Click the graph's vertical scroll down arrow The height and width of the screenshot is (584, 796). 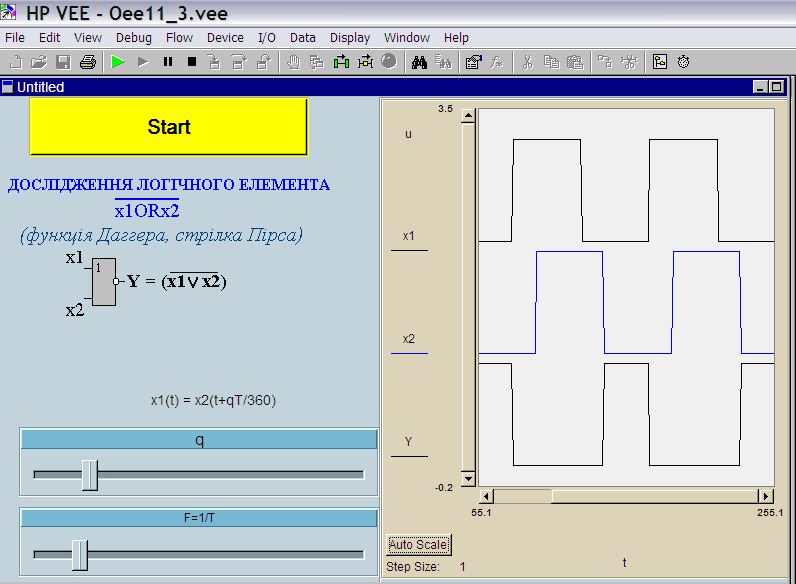468,478
